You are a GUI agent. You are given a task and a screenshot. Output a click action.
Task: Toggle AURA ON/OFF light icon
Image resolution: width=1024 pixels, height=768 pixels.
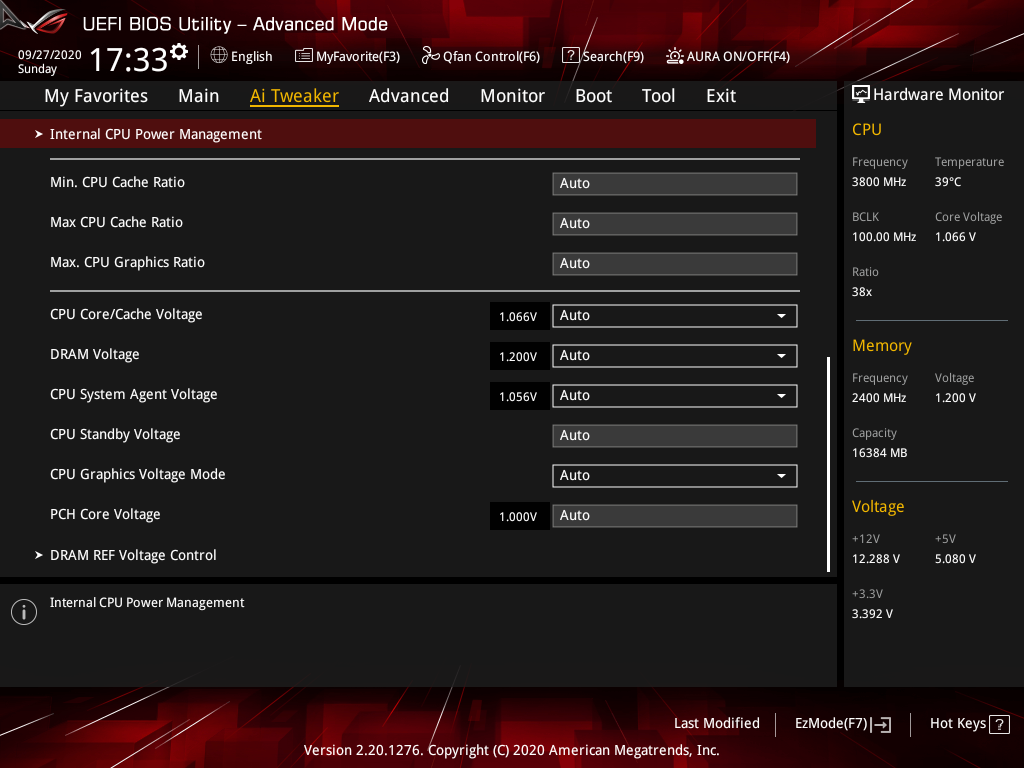[x=675, y=56]
